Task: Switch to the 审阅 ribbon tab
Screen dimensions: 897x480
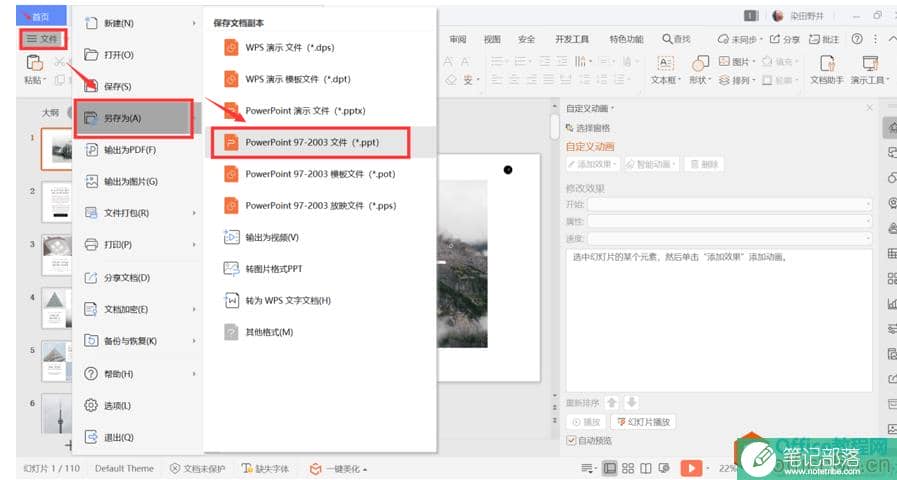Action: point(457,39)
